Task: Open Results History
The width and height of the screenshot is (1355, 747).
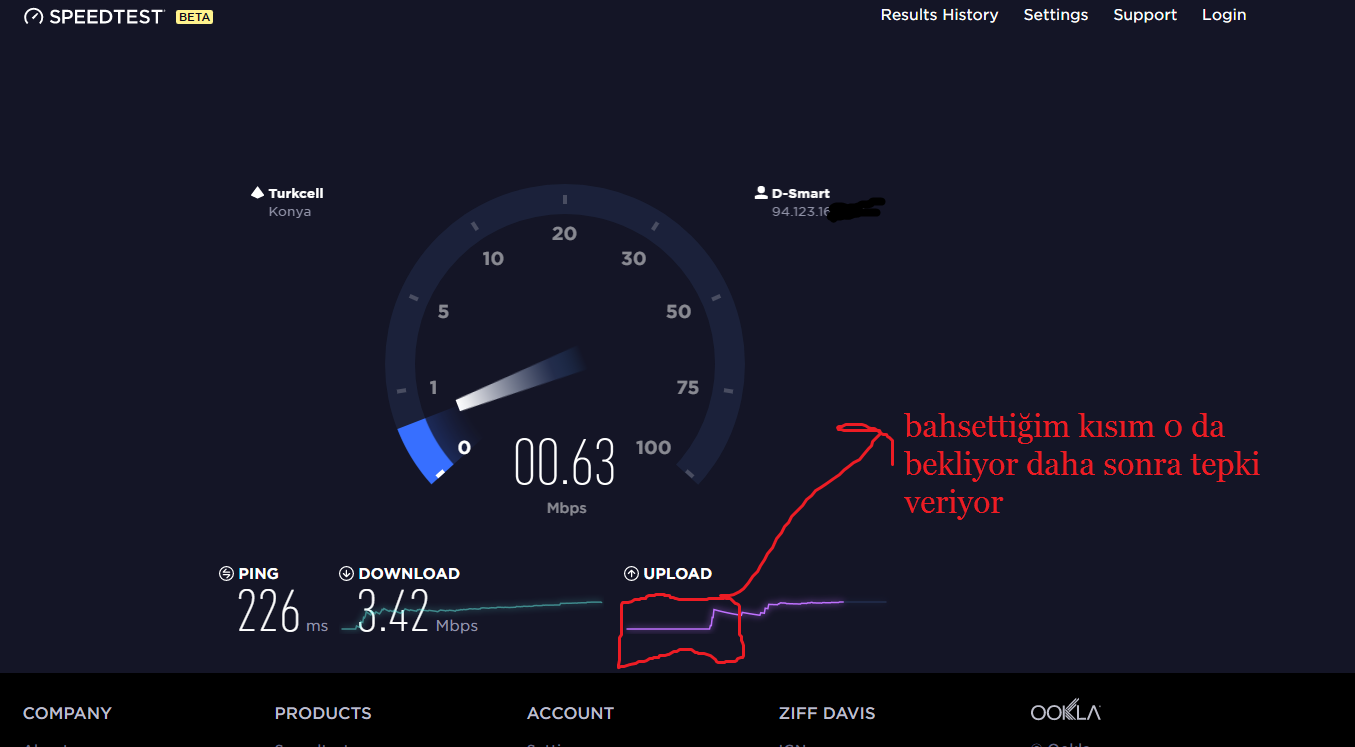Action: (x=939, y=15)
